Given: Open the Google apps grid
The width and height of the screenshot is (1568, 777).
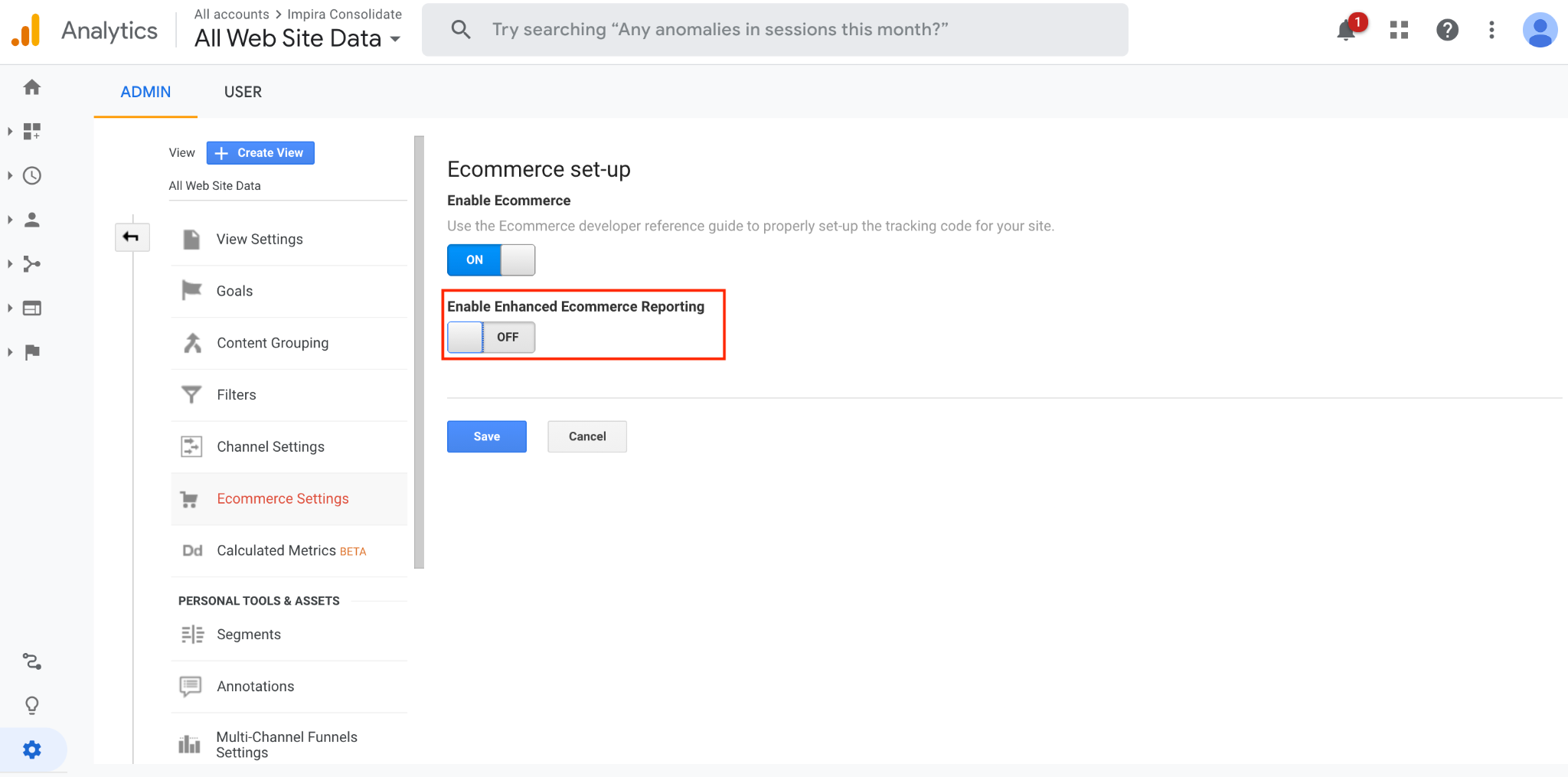Looking at the screenshot, I should (1400, 30).
